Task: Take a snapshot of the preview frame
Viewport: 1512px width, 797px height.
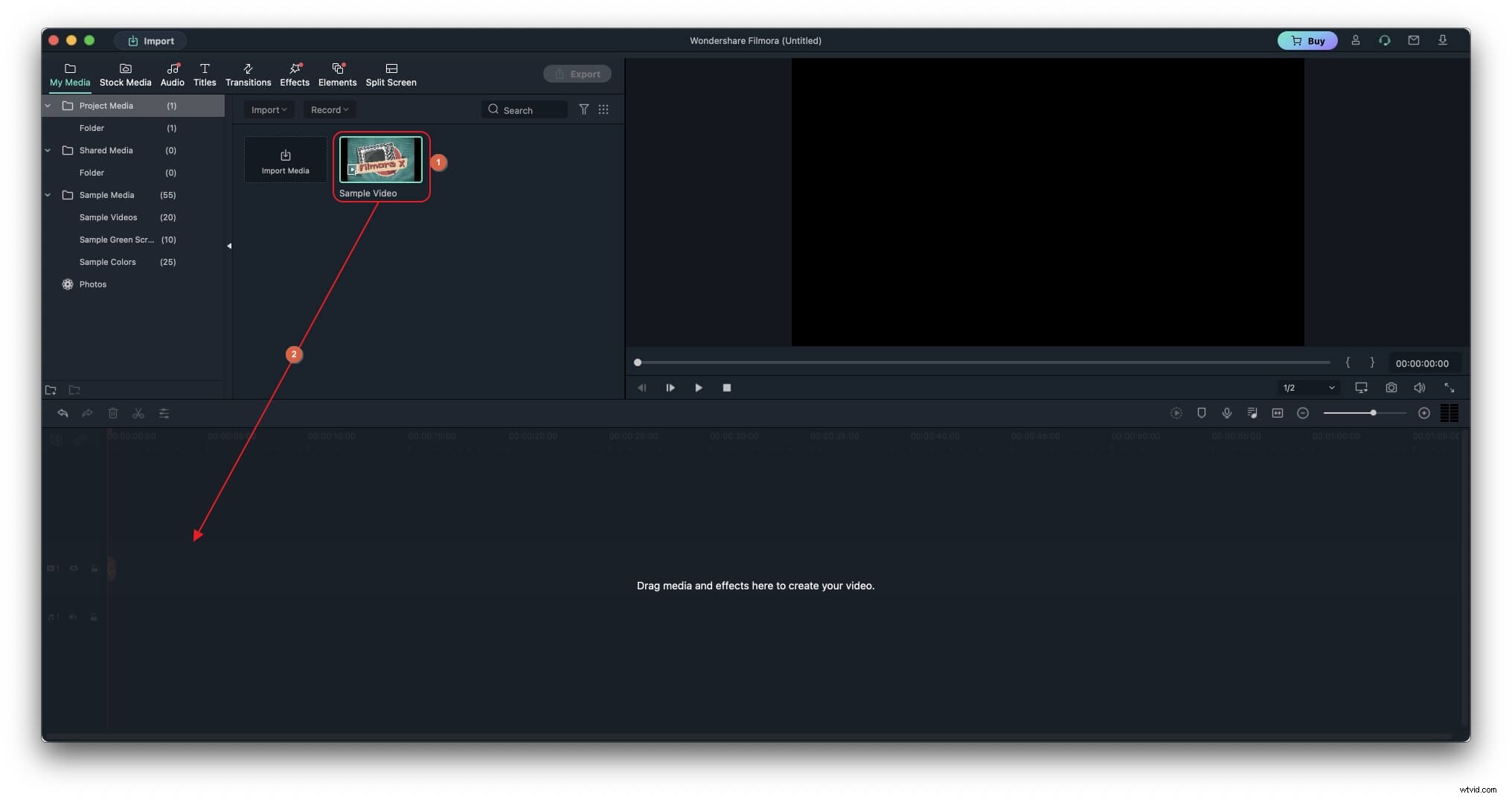Action: [x=1391, y=388]
